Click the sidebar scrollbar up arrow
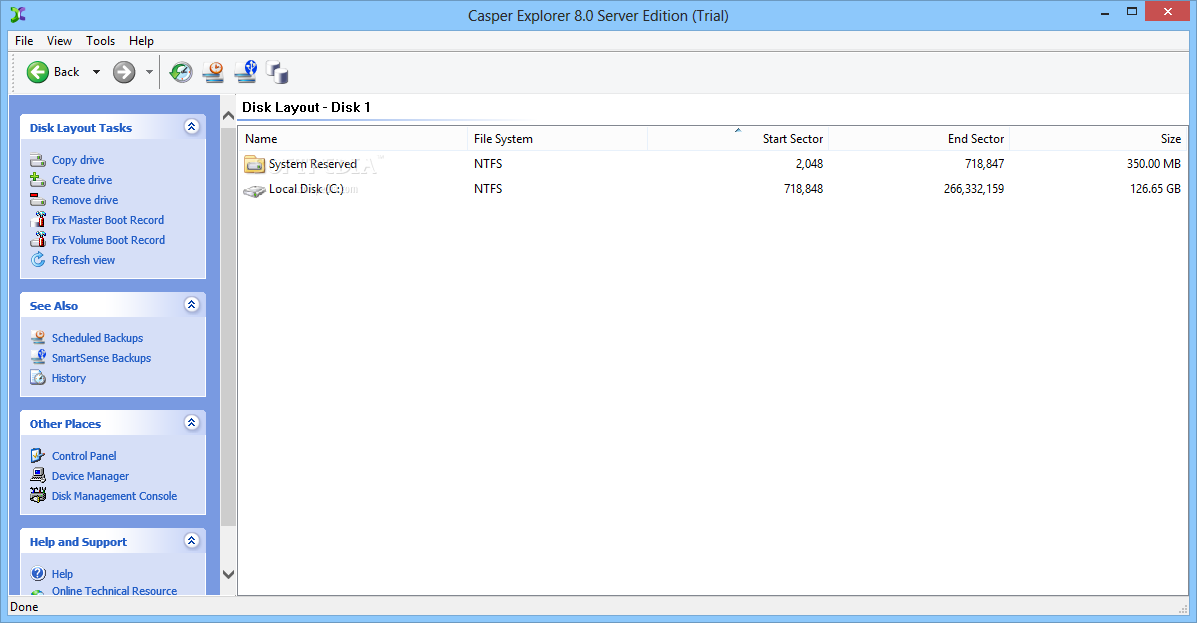The width and height of the screenshot is (1197, 623). (228, 116)
